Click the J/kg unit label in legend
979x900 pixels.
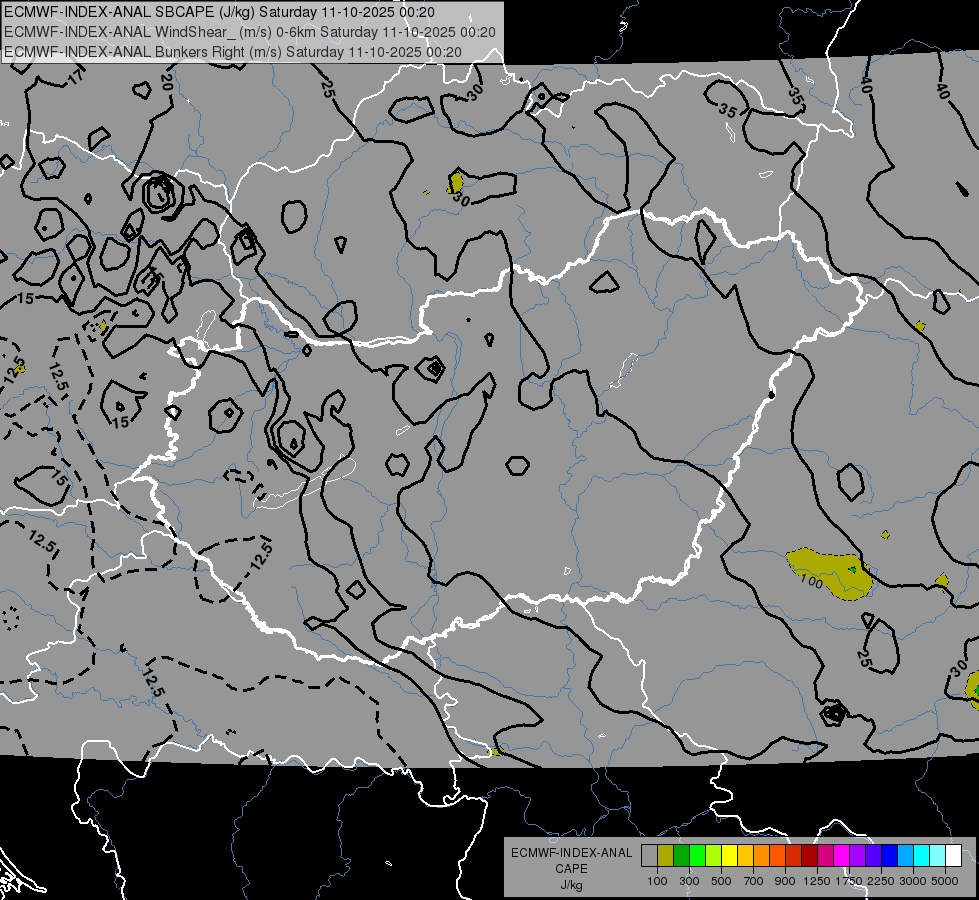pos(571,885)
